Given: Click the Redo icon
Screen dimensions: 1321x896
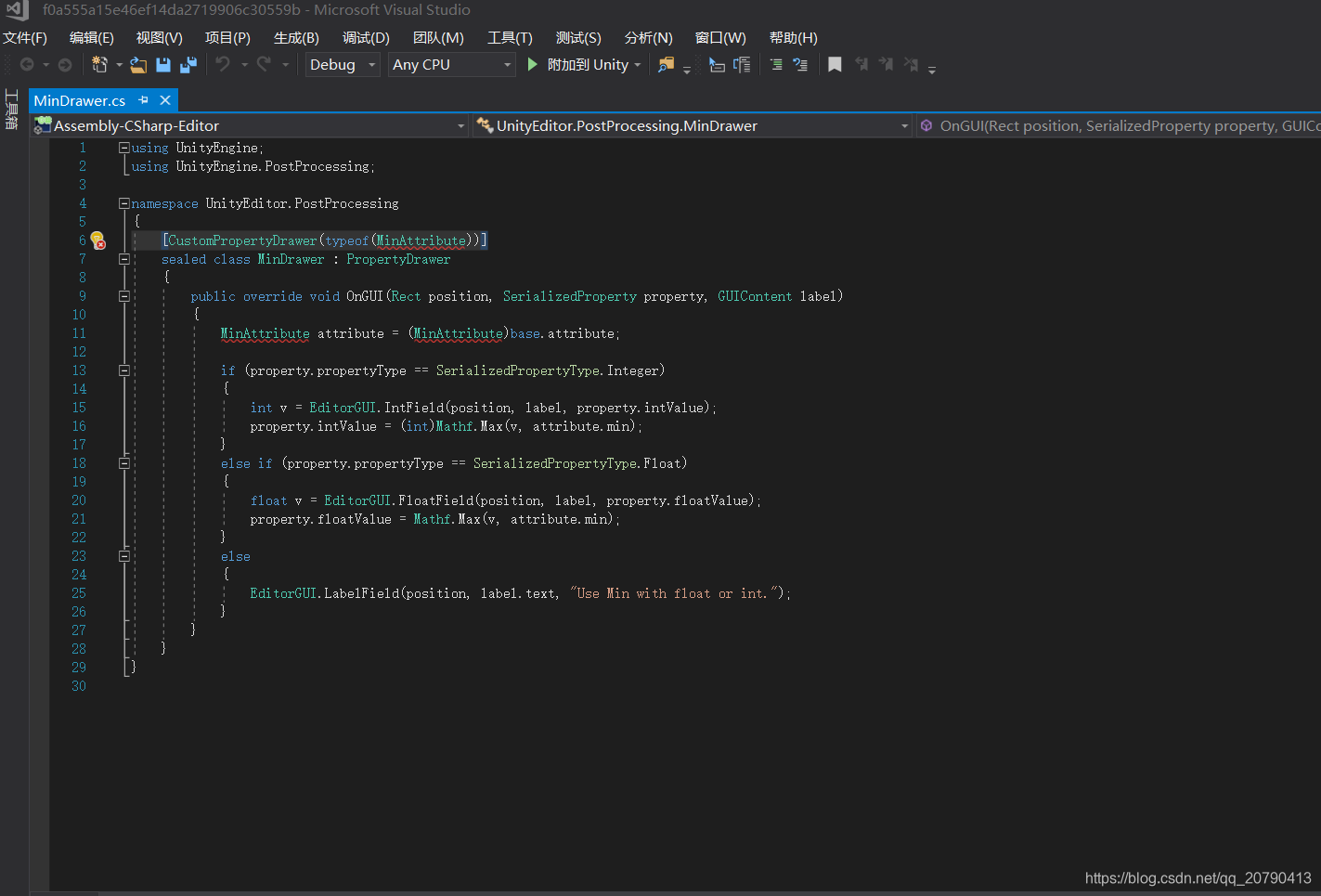Looking at the screenshot, I should [264, 64].
